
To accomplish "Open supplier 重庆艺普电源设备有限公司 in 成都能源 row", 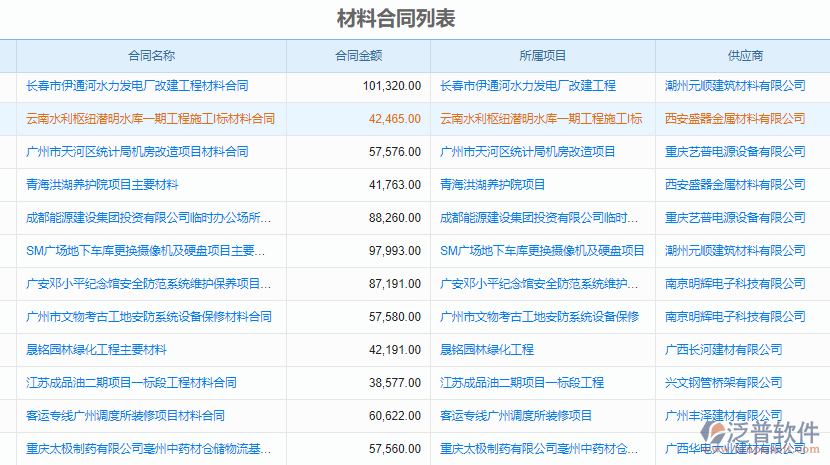I will click(x=735, y=218).
